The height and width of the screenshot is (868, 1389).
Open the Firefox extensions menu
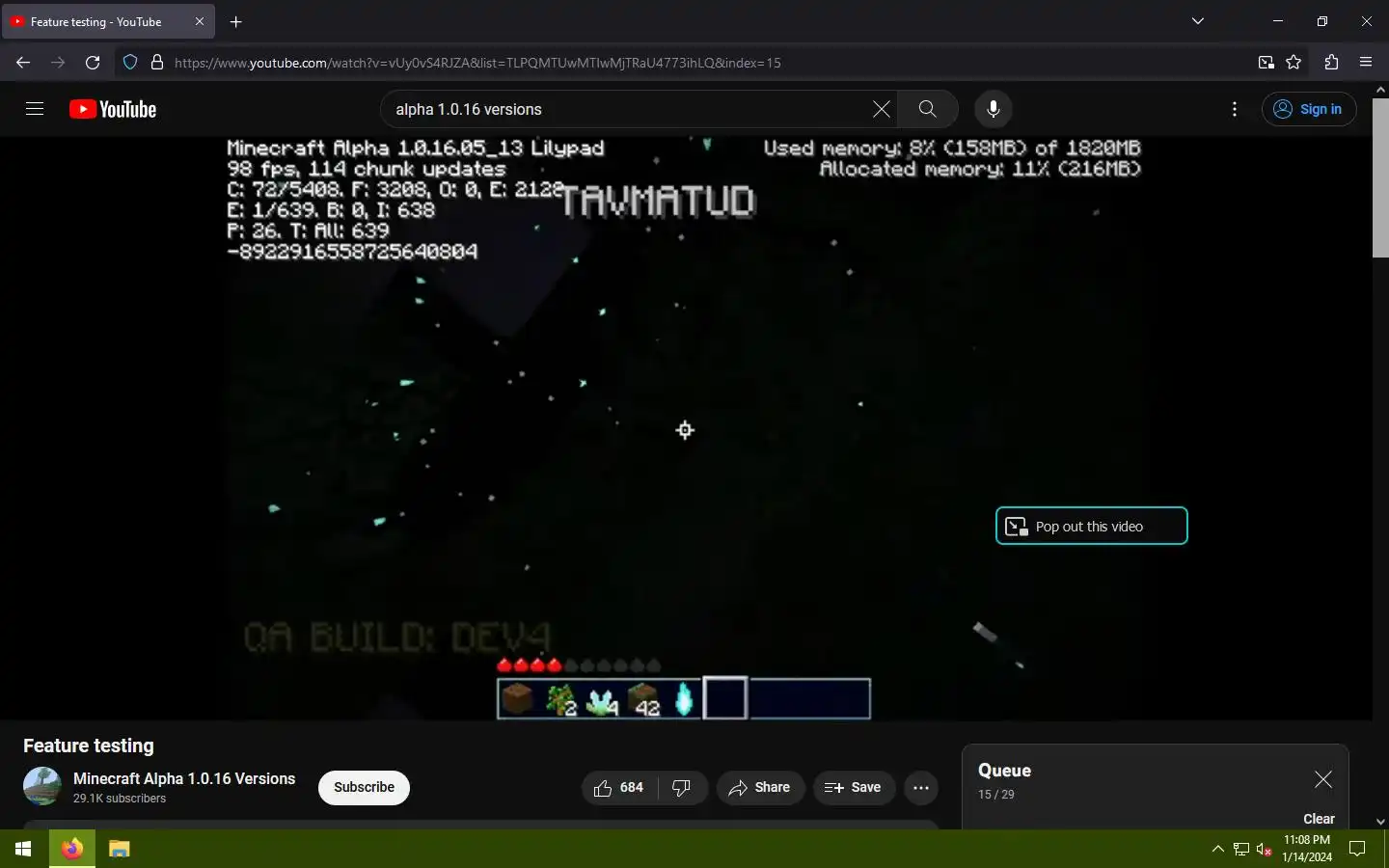pos(1331,63)
